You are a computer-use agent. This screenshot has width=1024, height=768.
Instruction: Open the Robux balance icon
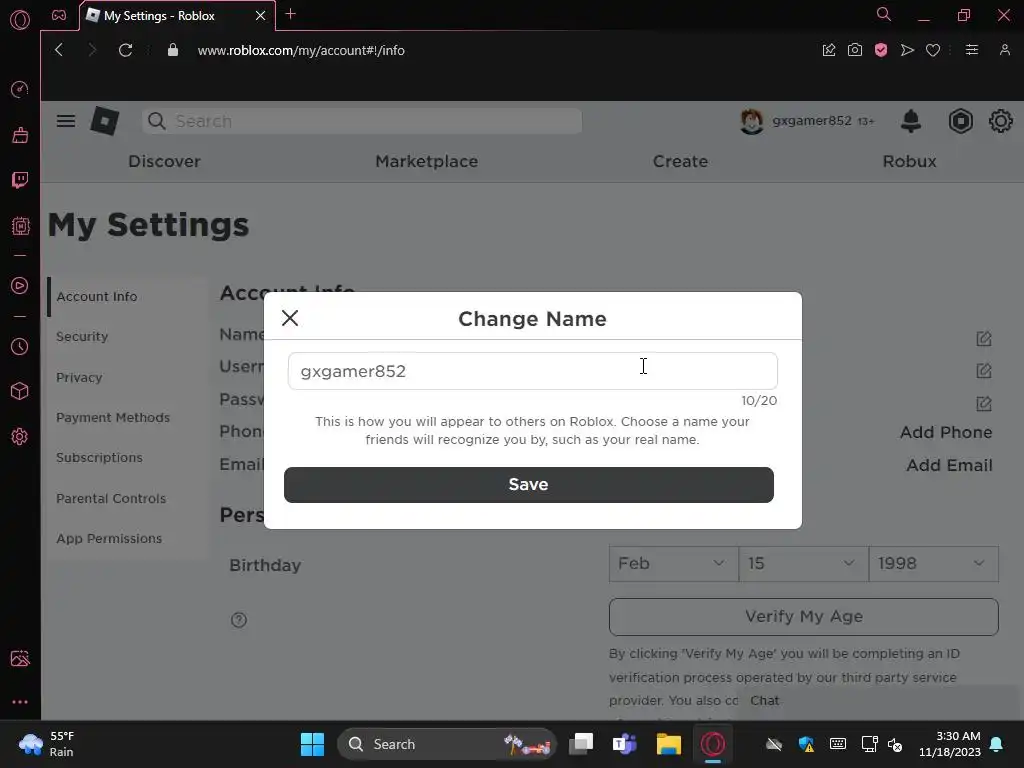(x=961, y=121)
